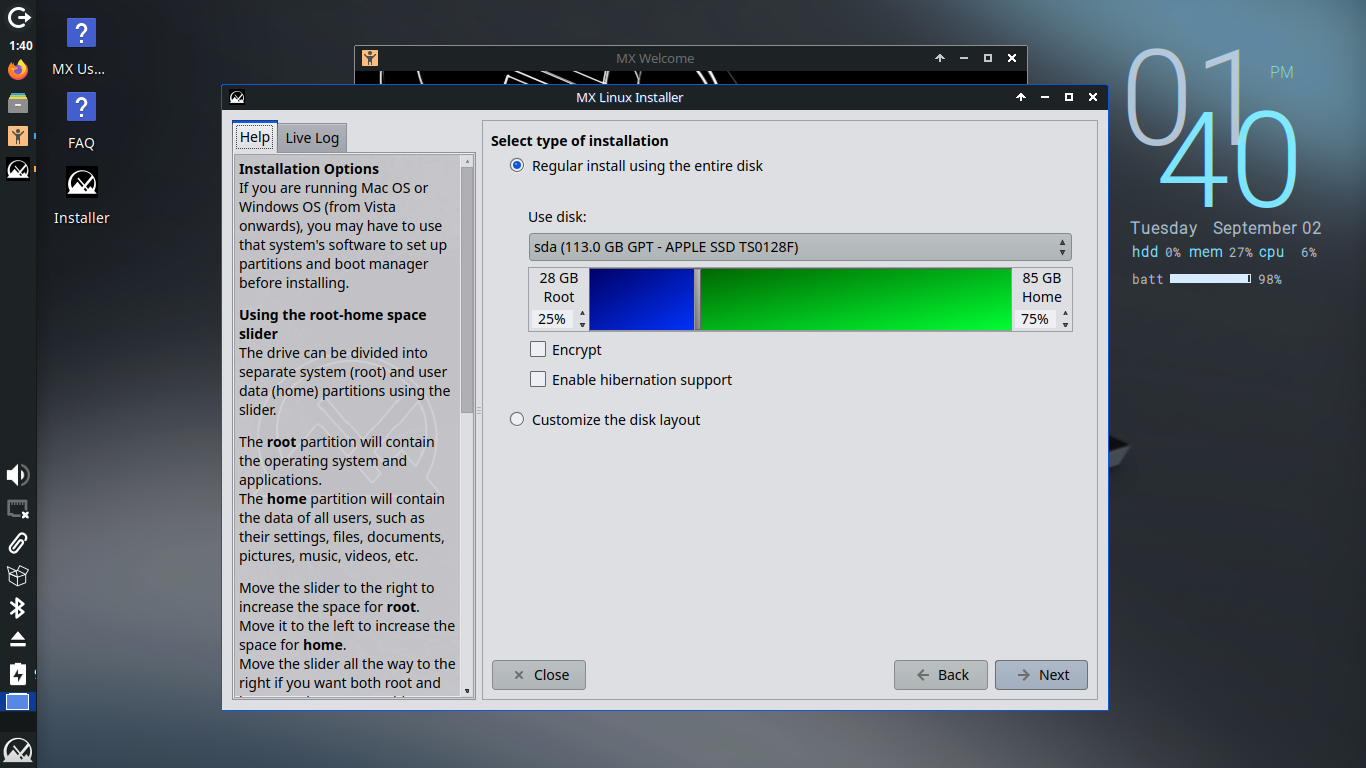Open the package manager box icon
The height and width of the screenshot is (768, 1366).
click(x=17, y=575)
